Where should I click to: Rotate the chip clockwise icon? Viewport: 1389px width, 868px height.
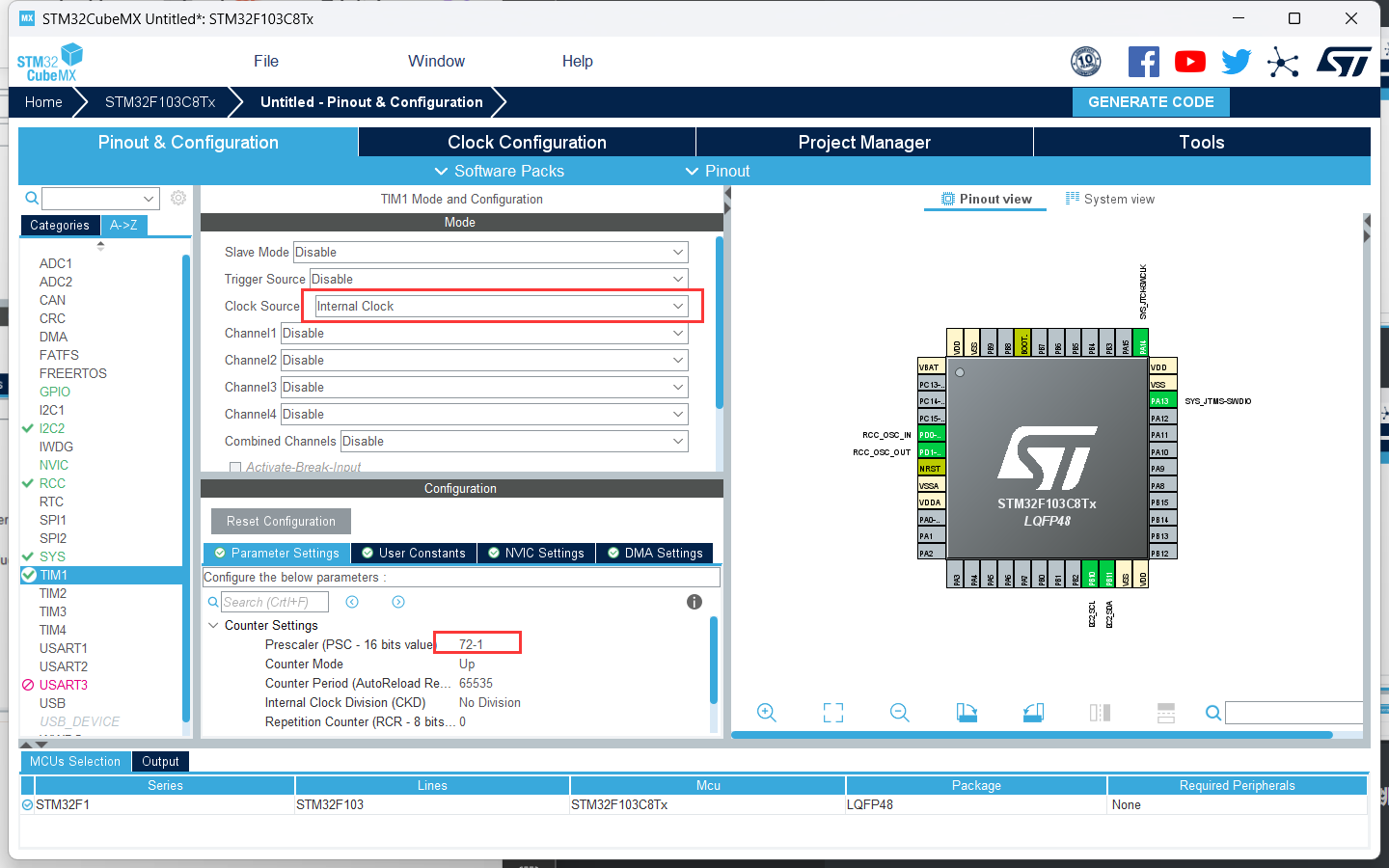[x=967, y=713]
